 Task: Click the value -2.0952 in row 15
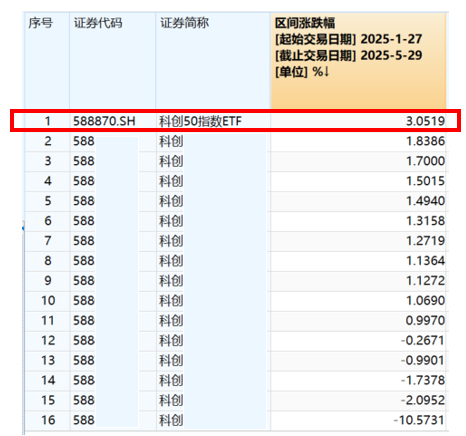[423, 400]
